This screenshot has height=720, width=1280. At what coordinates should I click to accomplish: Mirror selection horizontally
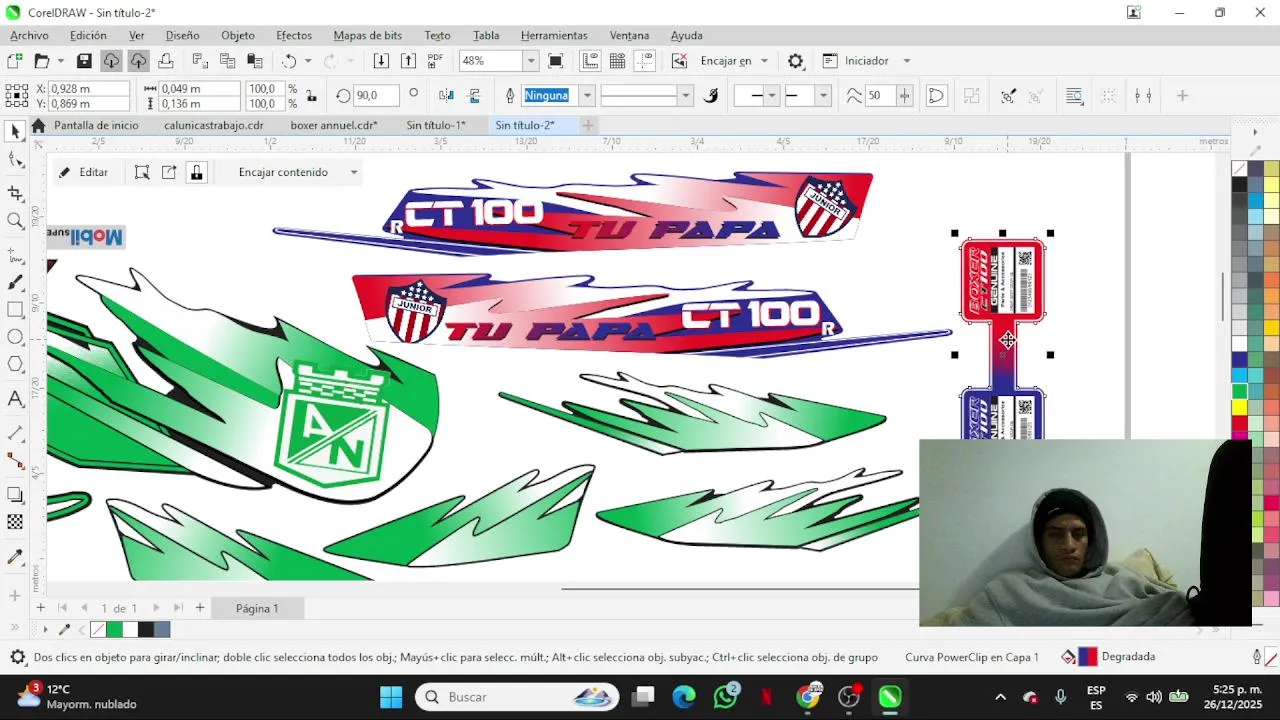click(x=446, y=96)
